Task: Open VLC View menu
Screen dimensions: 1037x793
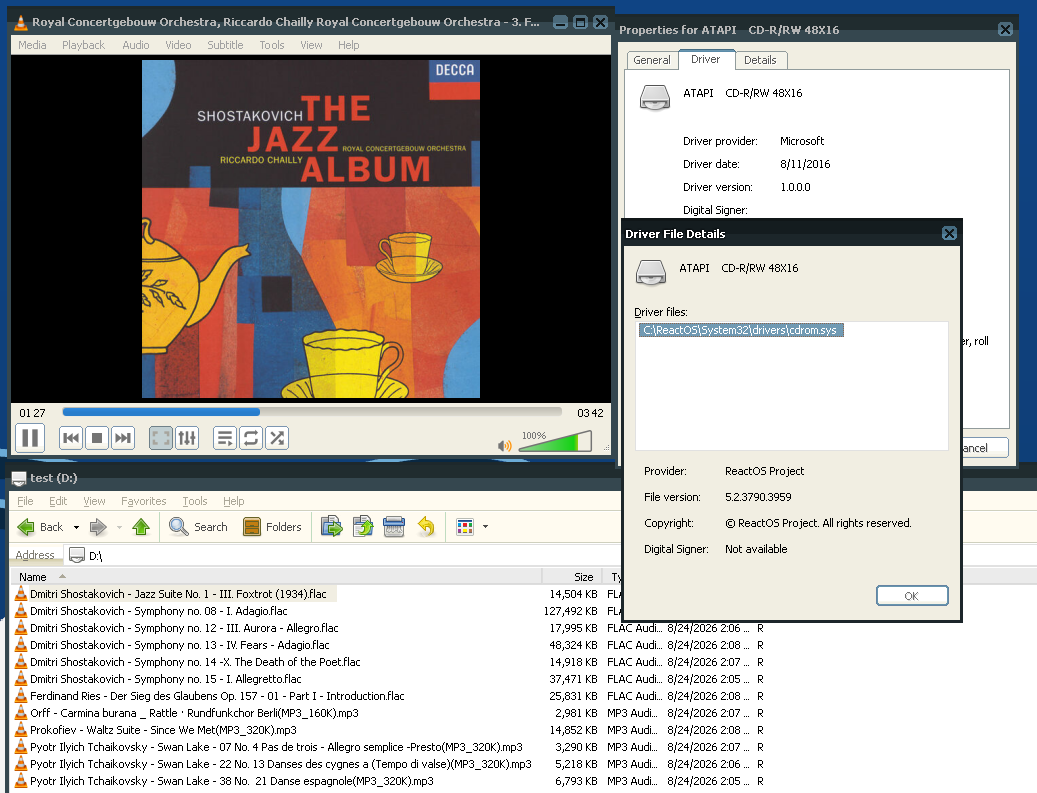Action: tap(311, 45)
